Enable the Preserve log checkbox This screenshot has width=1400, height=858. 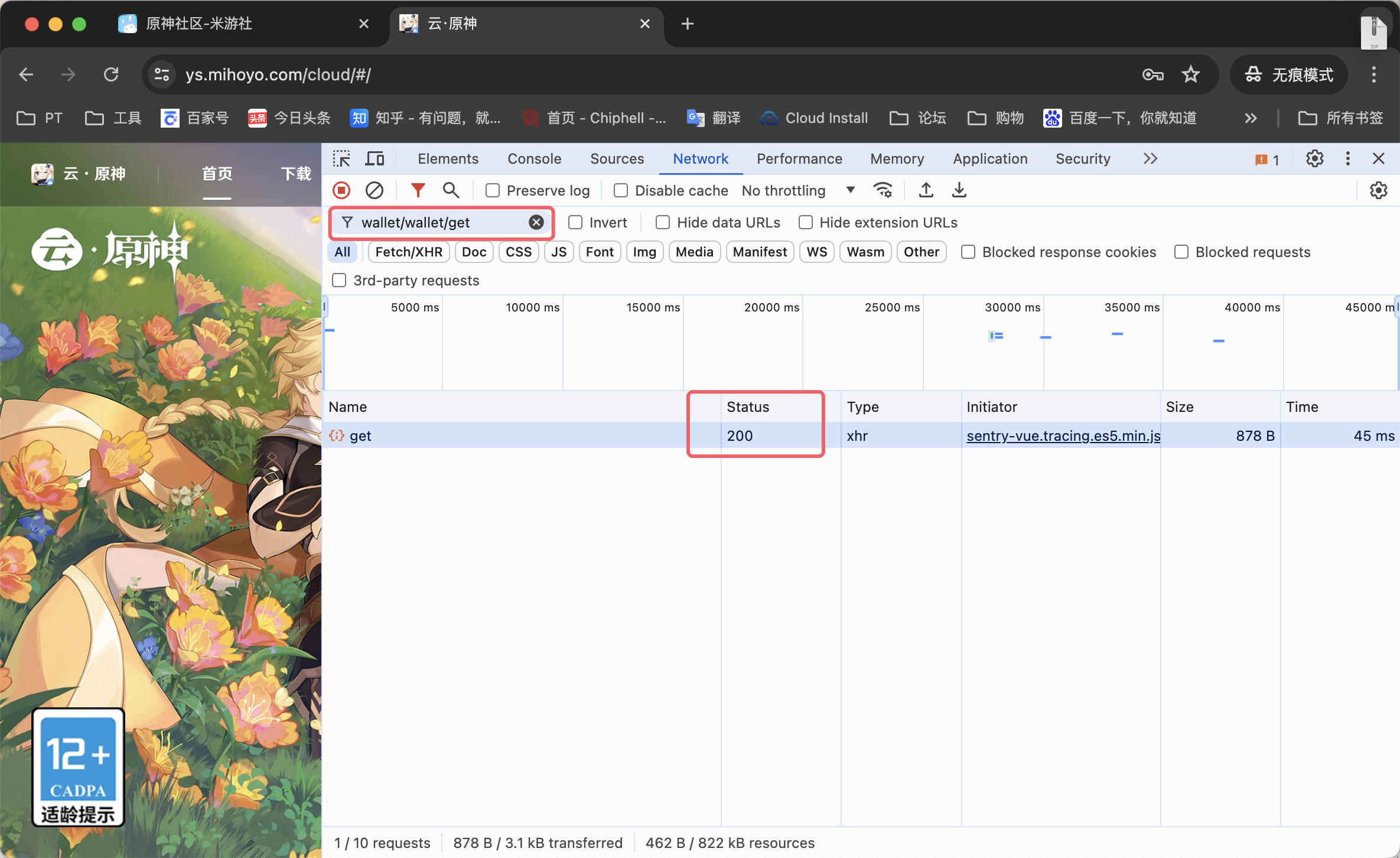click(x=493, y=190)
